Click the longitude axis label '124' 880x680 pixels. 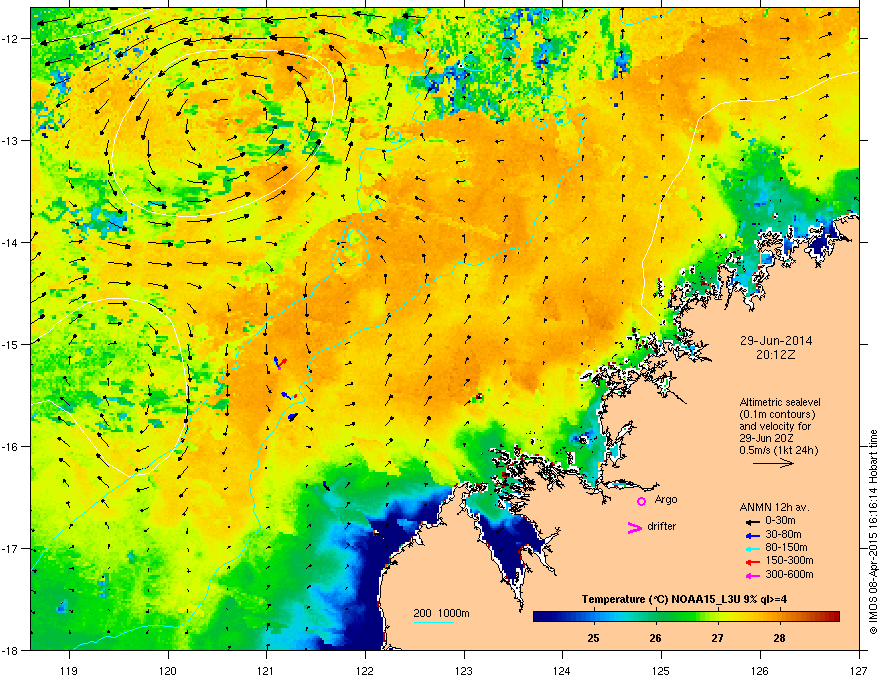[563, 670]
